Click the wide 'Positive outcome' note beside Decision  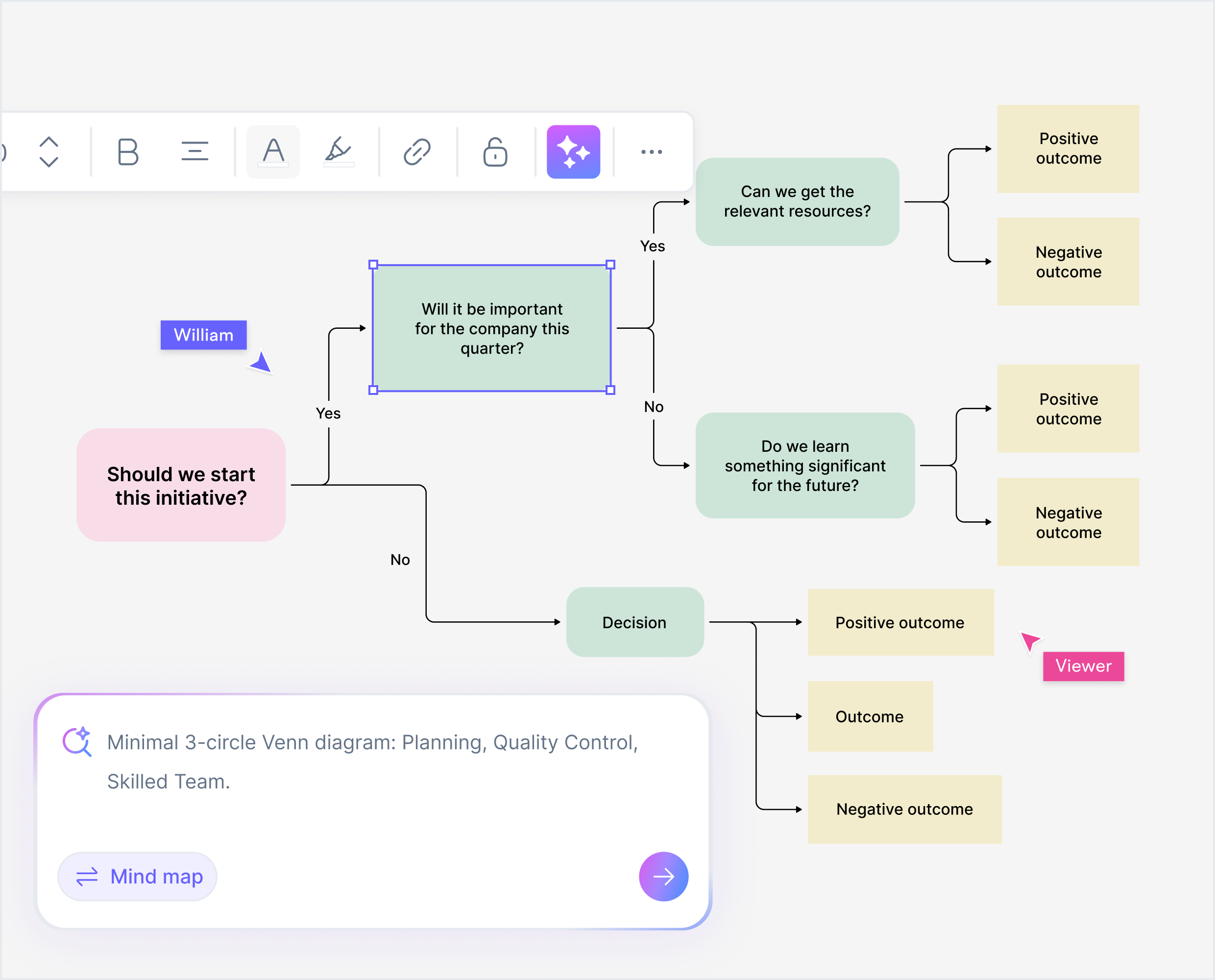pyautogui.click(x=900, y=623)
